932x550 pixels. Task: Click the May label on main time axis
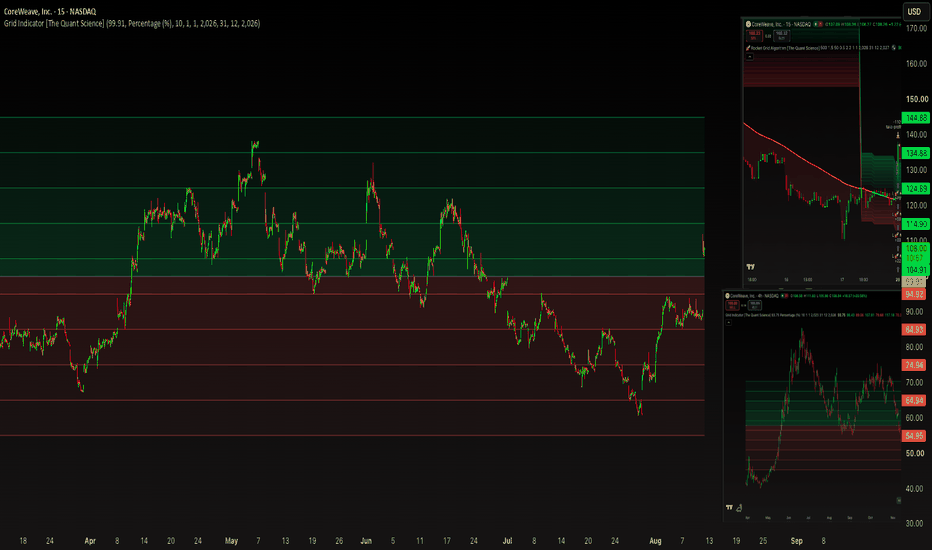(x=231, y=541)
